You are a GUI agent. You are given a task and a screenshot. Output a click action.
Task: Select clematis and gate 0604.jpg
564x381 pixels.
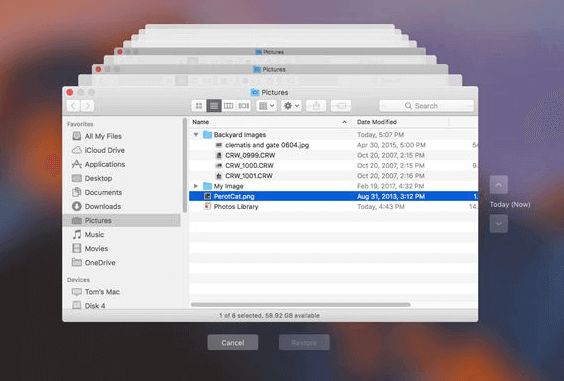coord(333,145)
